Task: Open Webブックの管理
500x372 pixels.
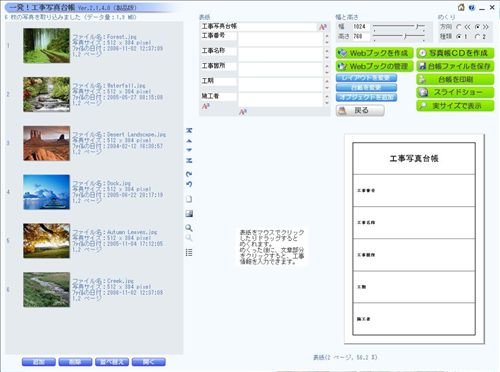Action: pyautogui.click(x=374, y=66)
